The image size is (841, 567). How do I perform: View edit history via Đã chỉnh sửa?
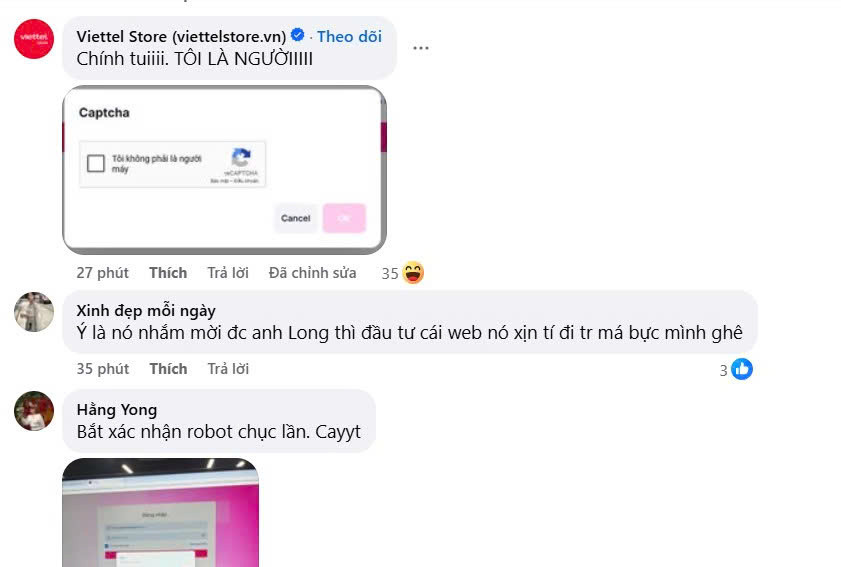(312, 273)
